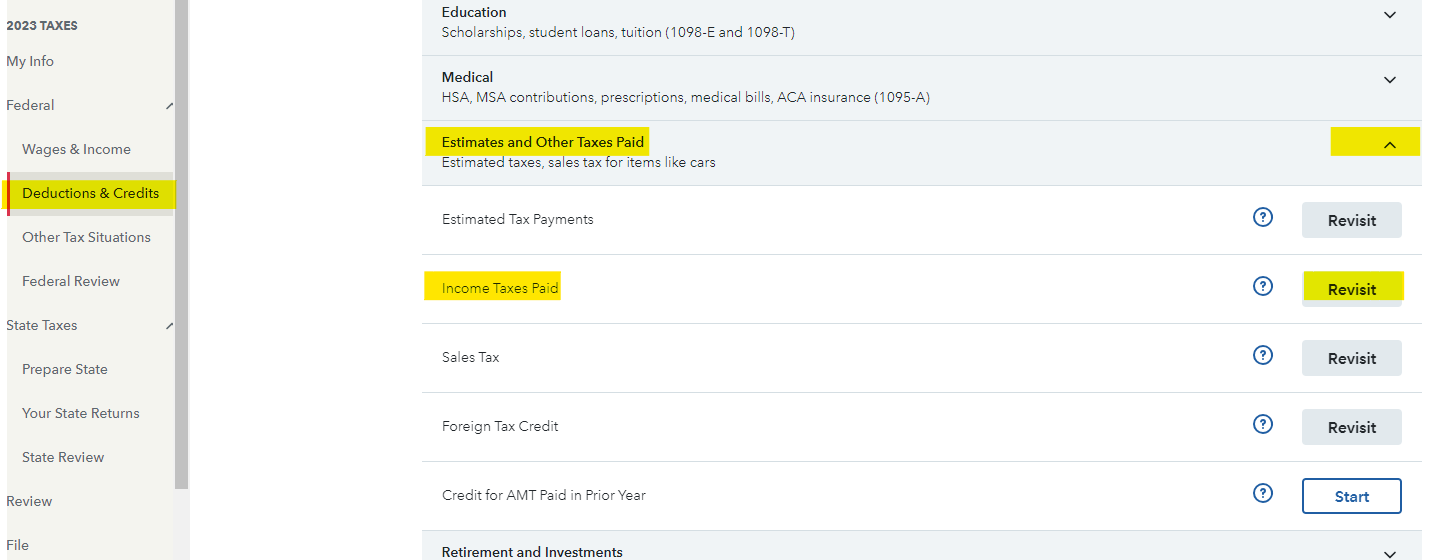The height and width of the screenshot is (560, 1445).
Task: Click the sidebar vertical scrollbar
Action: (181, 244)
